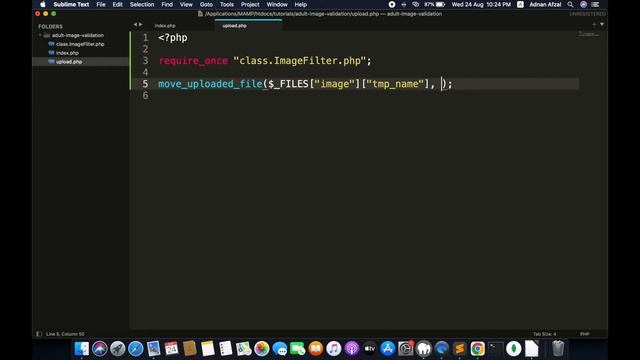The image size is (640, 360).
Task: Open the tab list dropdown arrow
Action: [602, 24]
